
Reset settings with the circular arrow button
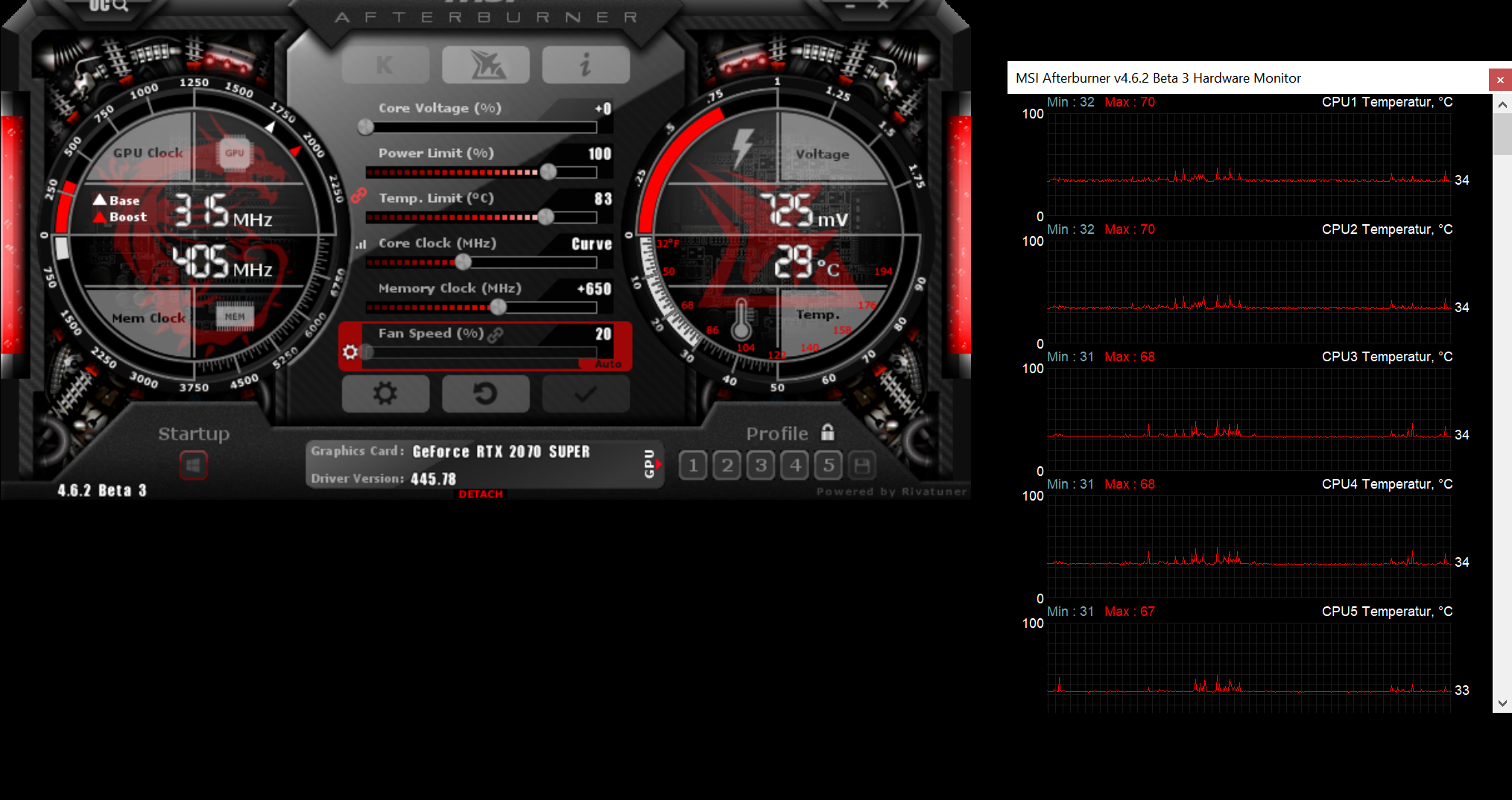pyautogui.click(x=485, y=393)
